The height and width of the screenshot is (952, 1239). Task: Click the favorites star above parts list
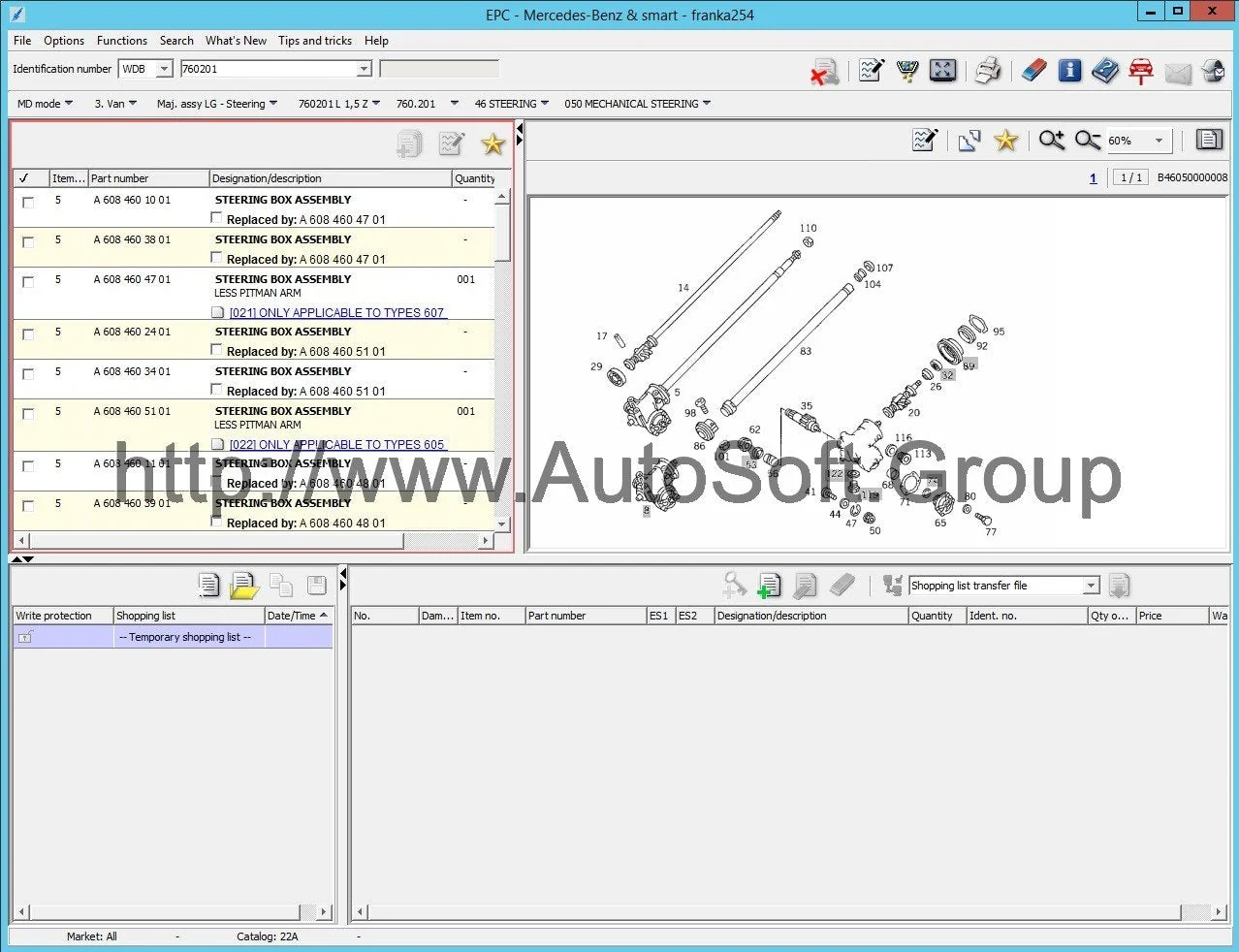[492, 144]
